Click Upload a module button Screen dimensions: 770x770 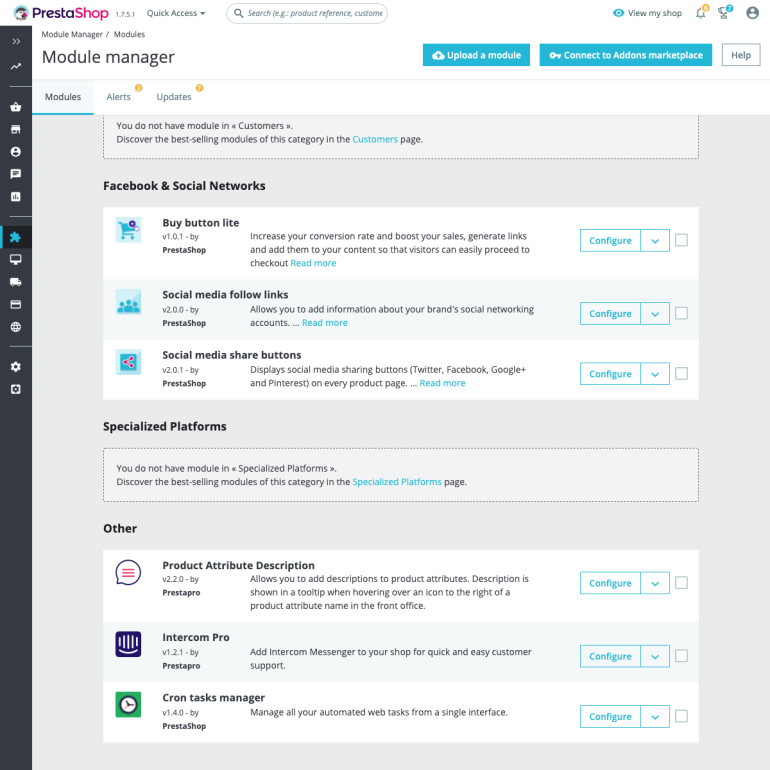coord(476,55)
